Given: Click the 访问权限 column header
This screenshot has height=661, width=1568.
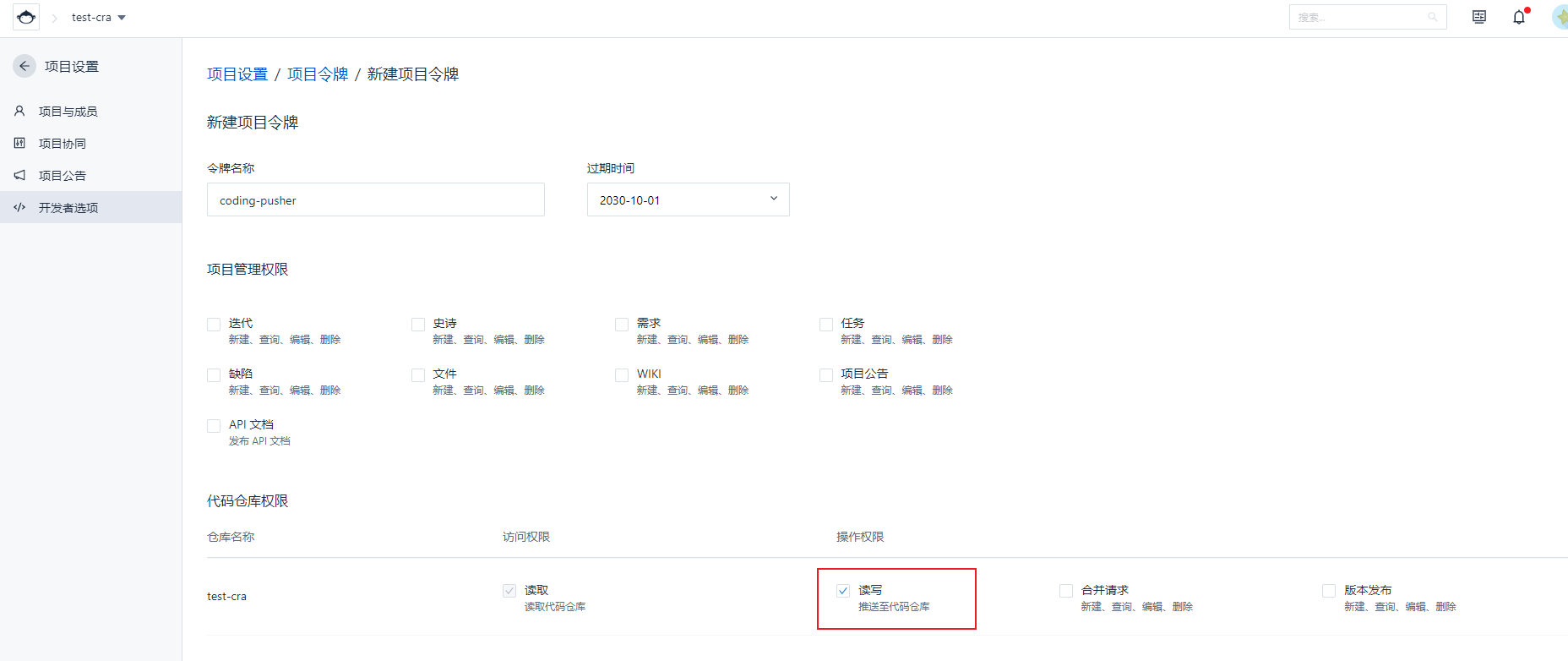Looking at the screenshot, I should pyautogui.click(x=526, y=537).
